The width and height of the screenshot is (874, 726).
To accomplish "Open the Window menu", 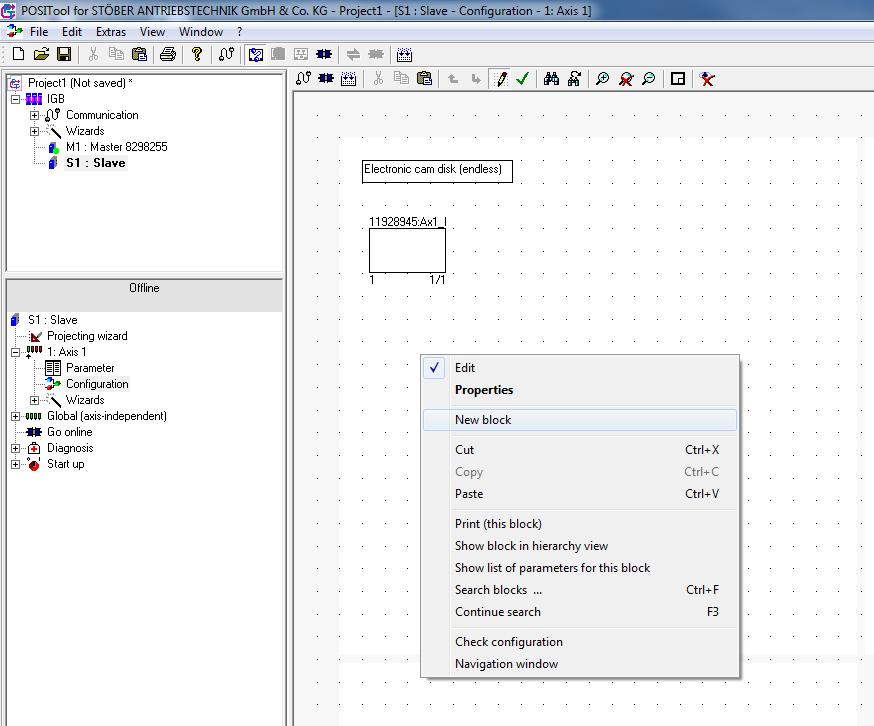I will (x=201, y=32).
